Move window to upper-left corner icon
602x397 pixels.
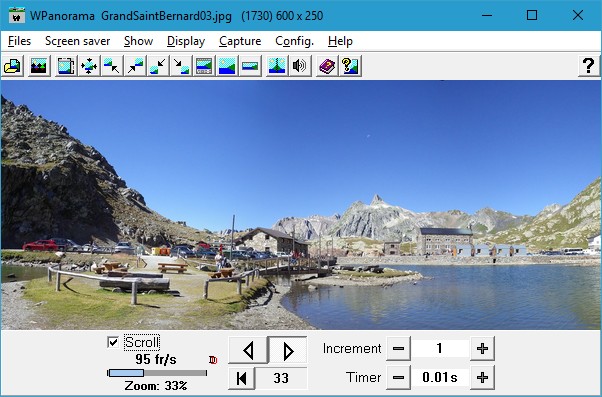point(112,66)
